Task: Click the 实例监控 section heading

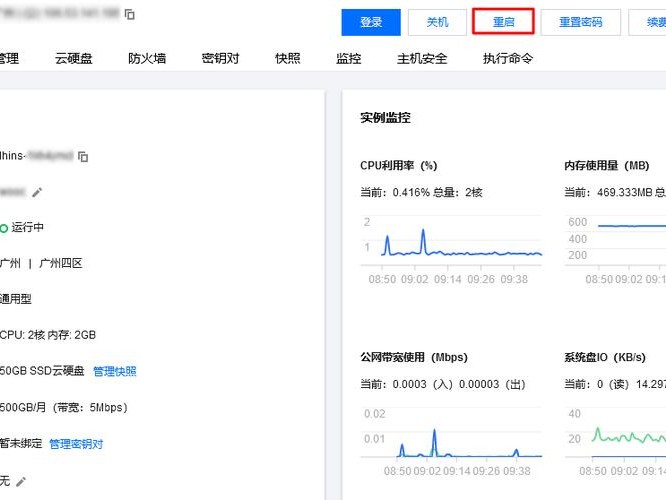Action: (385, 118)
